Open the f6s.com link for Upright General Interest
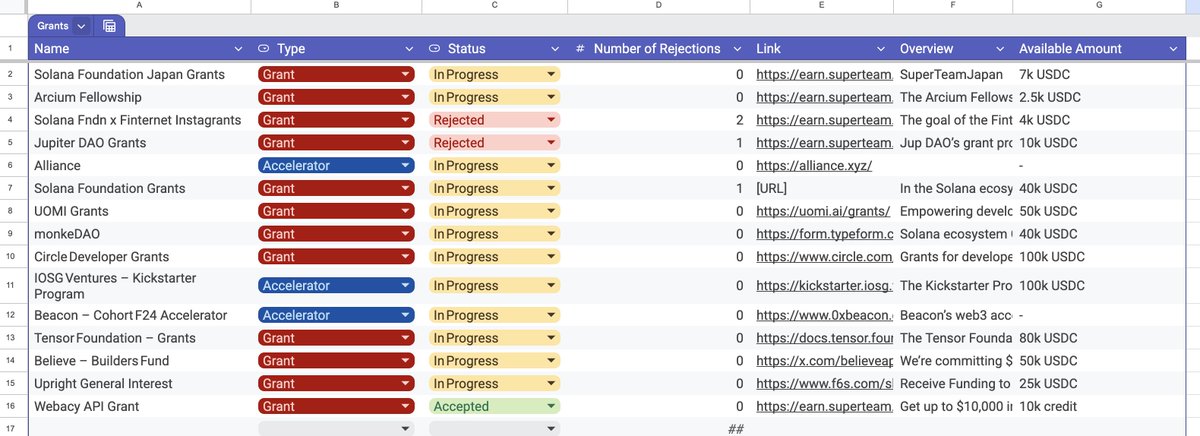This screenshot has width=1200, height=436. pyautogui.click(x=823, y=384)
